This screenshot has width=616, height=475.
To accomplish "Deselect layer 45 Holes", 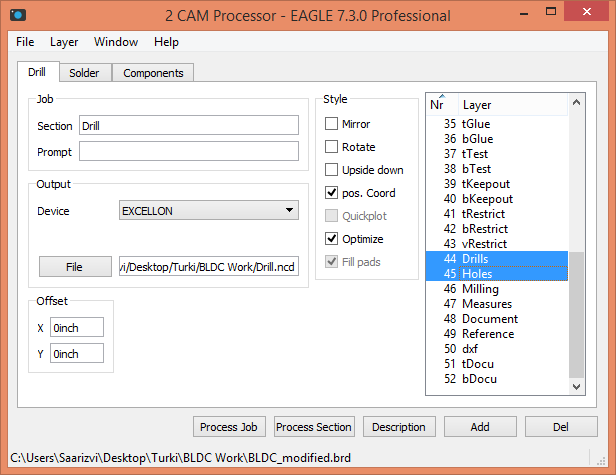I will [497, 273].
